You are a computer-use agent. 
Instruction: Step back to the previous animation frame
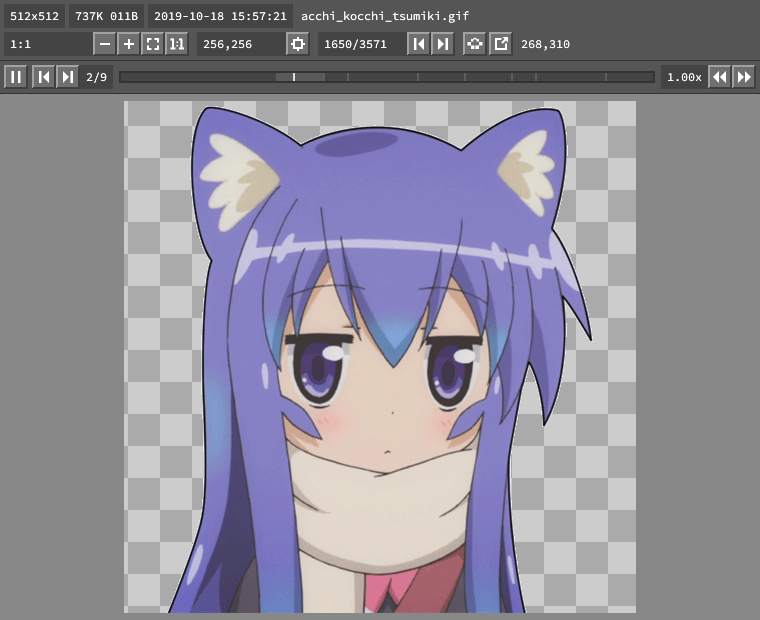[x=43, y=77]
